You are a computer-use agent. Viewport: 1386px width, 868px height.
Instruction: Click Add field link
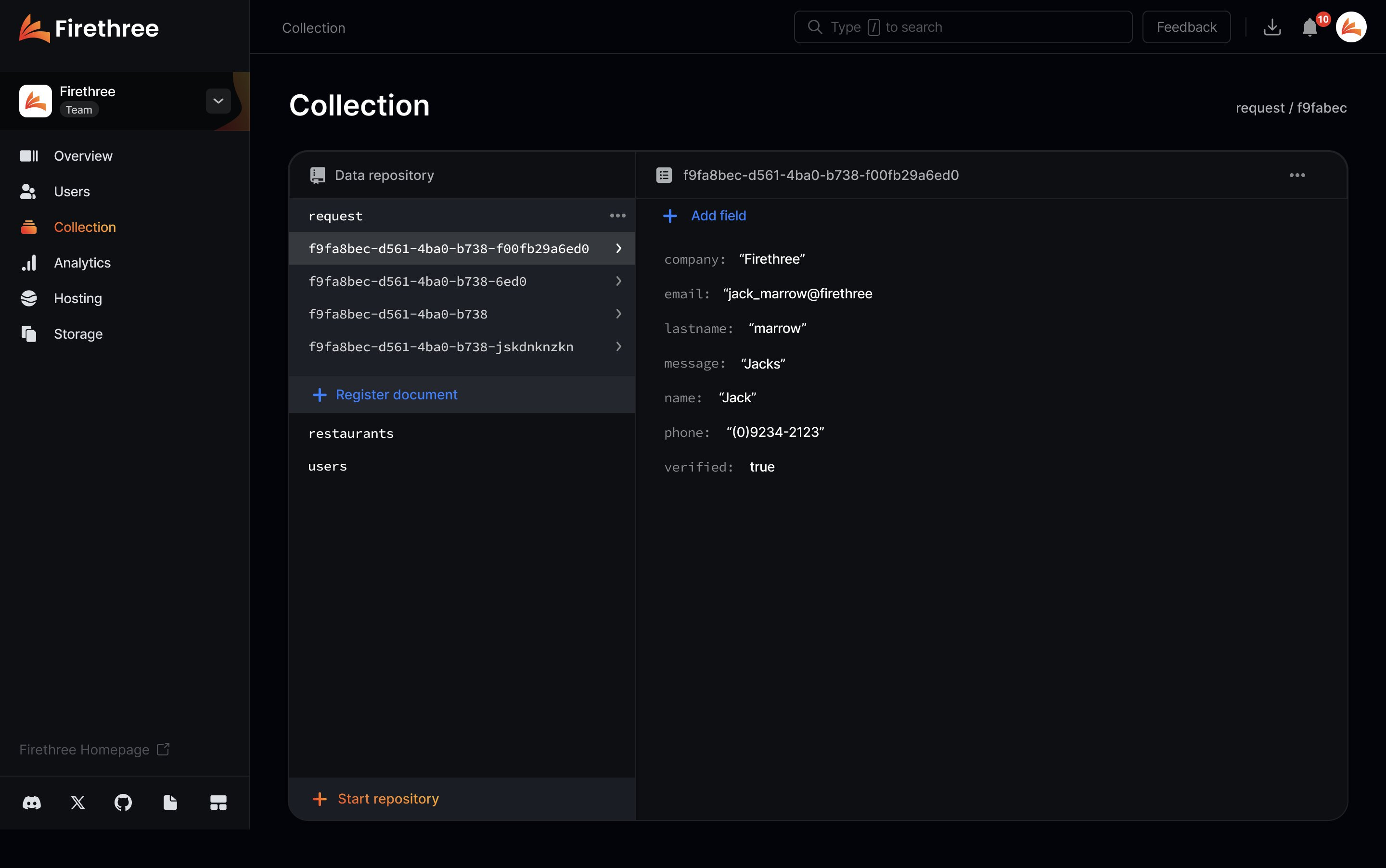tap(718, 216)
